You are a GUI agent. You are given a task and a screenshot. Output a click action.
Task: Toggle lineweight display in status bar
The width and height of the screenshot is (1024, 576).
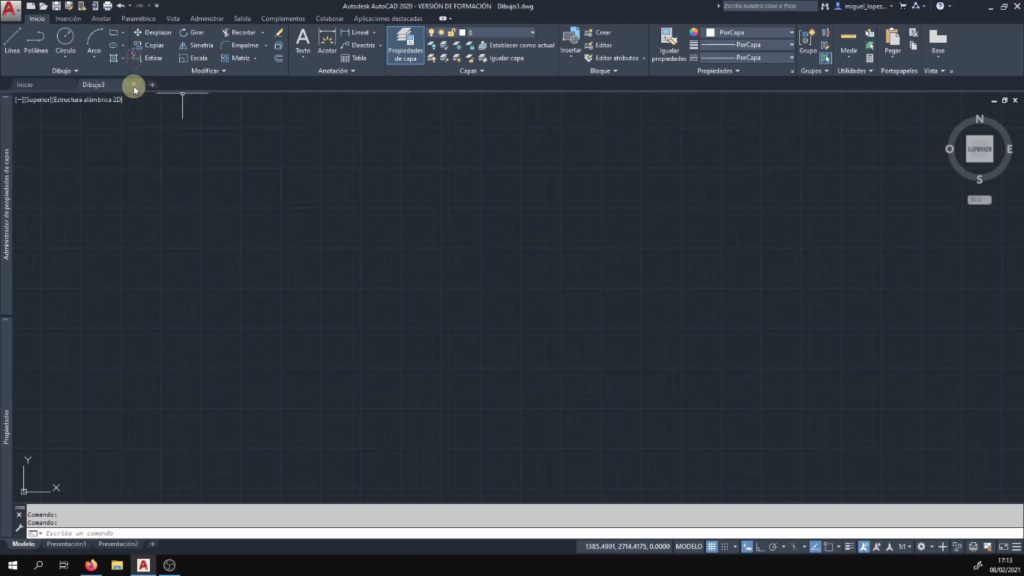pos(849,547)
